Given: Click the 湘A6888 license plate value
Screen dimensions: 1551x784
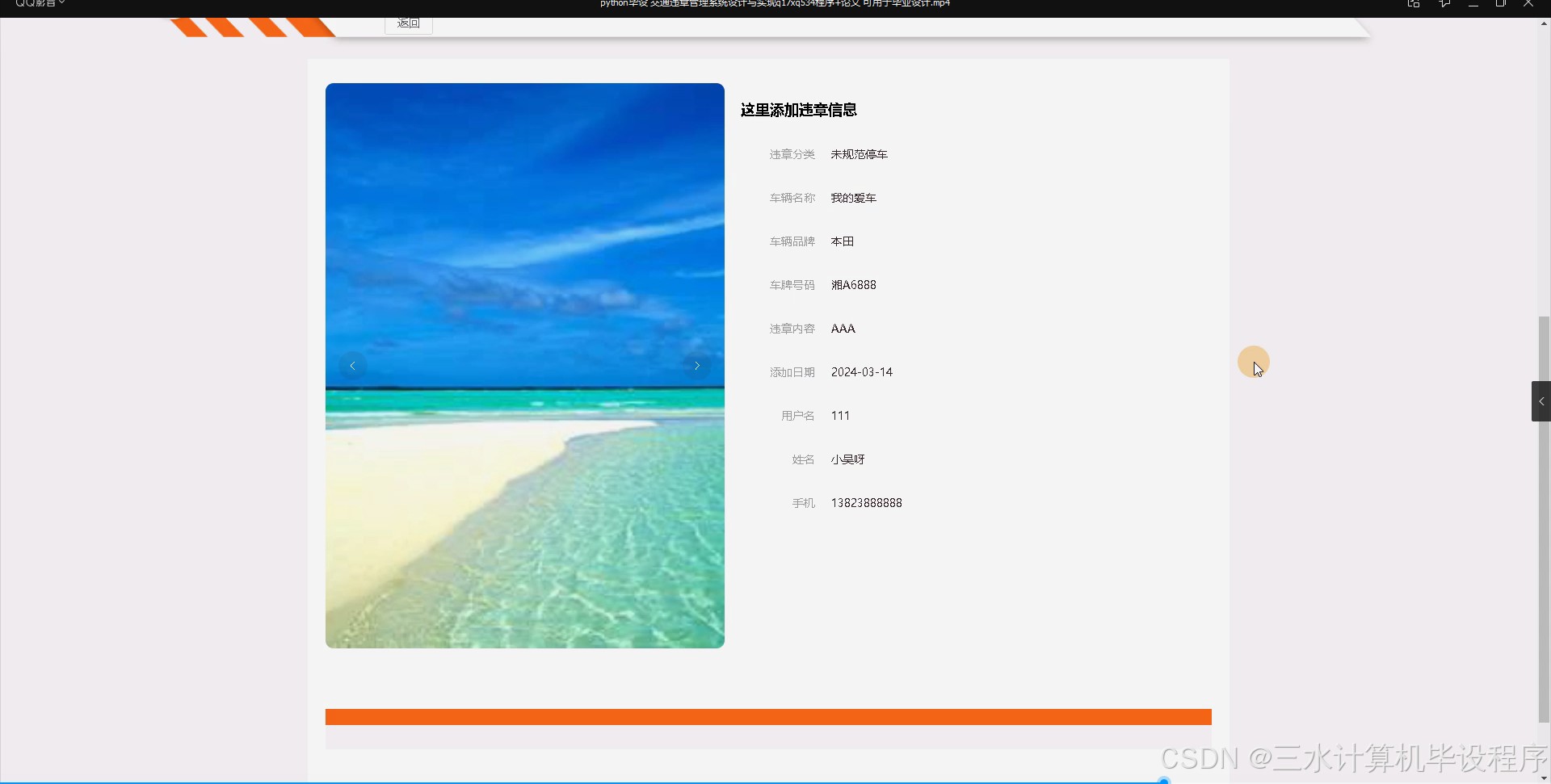Looking at the screenshot, I should 853,284.
